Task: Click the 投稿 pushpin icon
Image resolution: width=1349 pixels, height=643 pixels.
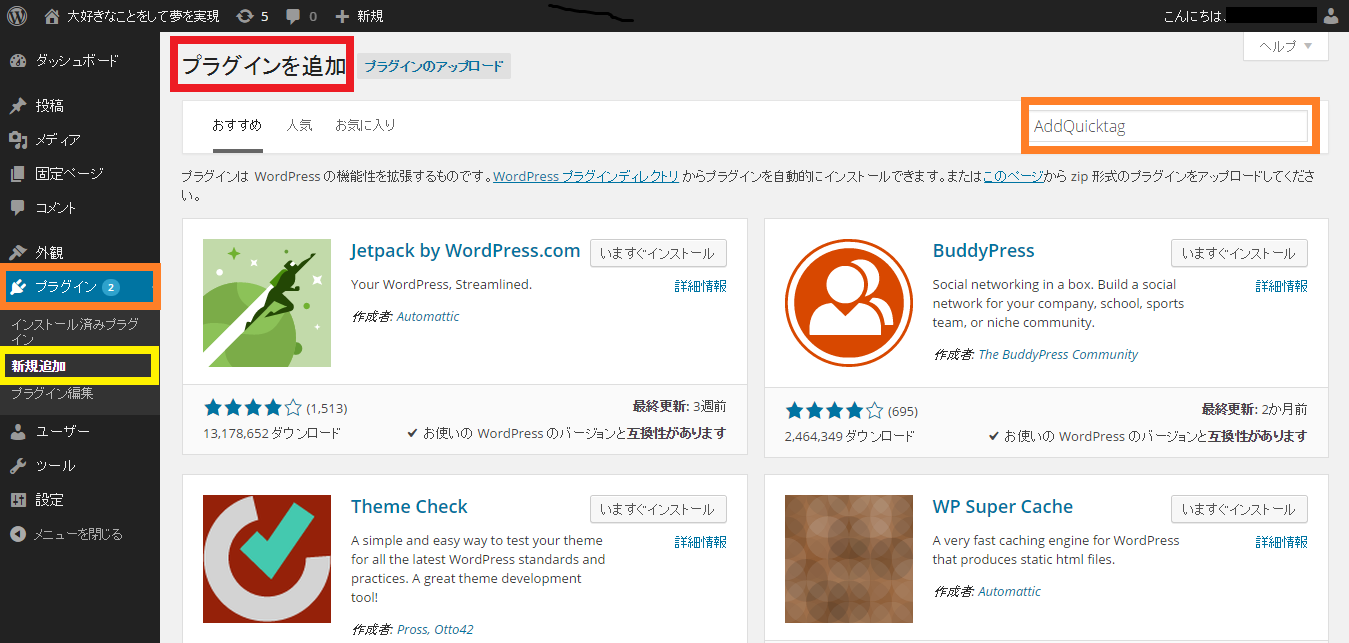Action: click(x=17, y=106)
